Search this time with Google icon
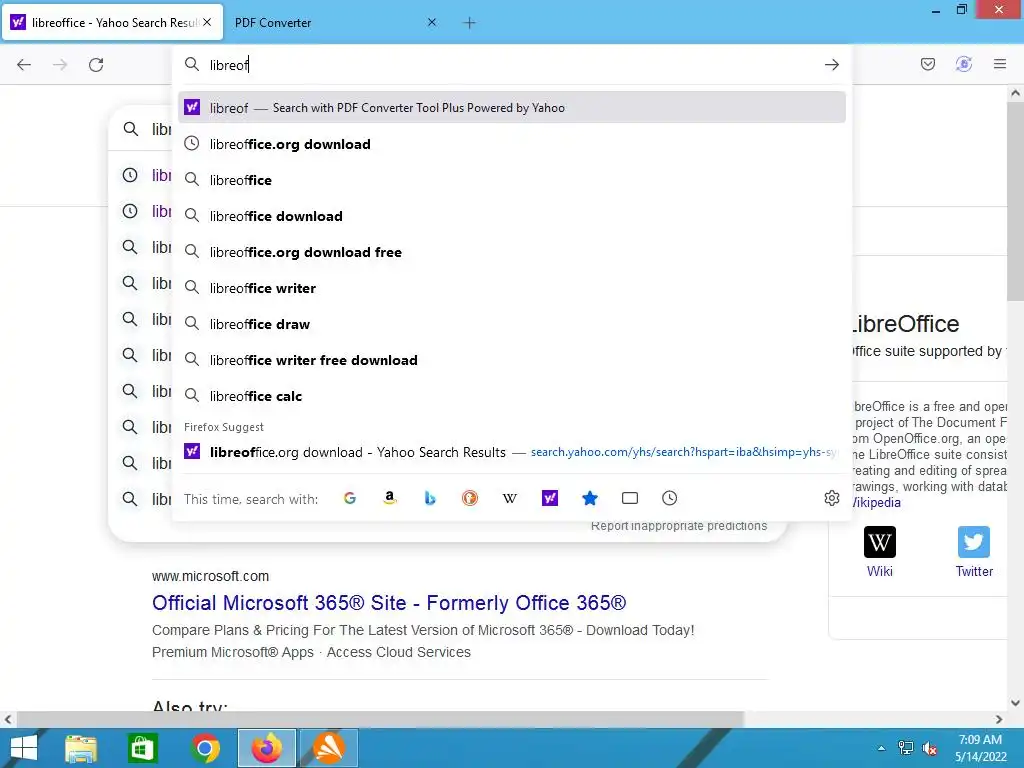Viewport: 1024px width, 768px height. click(x=350, y=498)
